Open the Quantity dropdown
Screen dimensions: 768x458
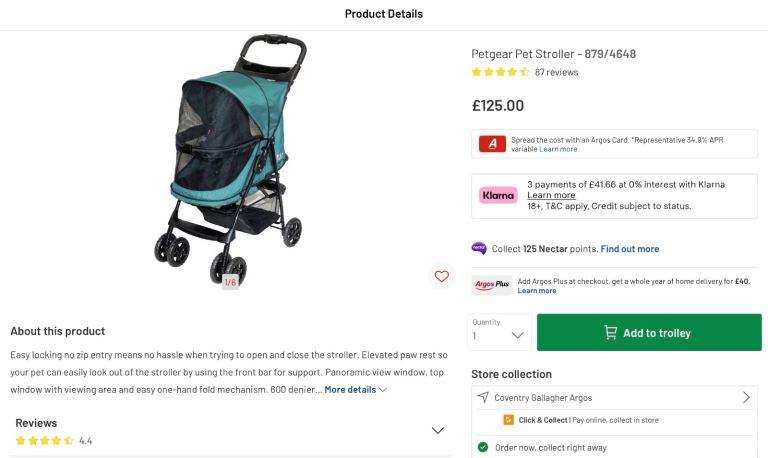point(500,333)
